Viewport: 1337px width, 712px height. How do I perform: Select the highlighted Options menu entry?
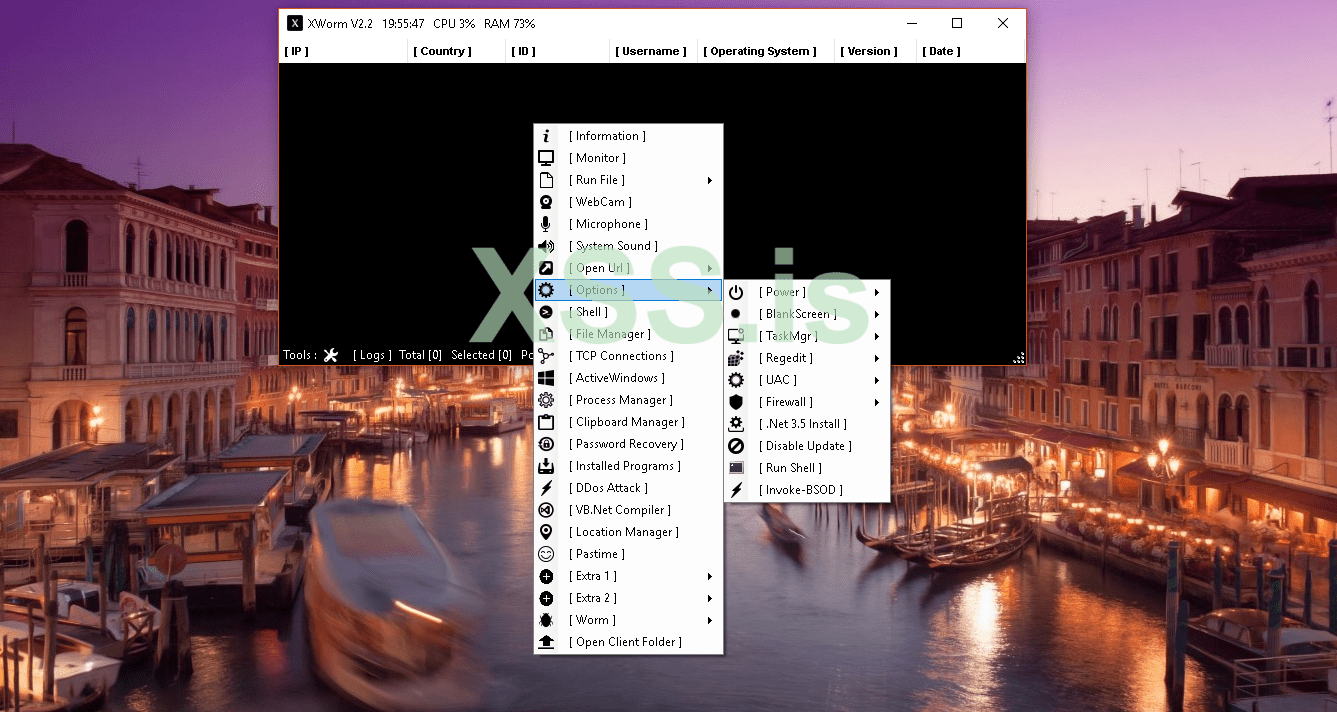tap(628, 290)
